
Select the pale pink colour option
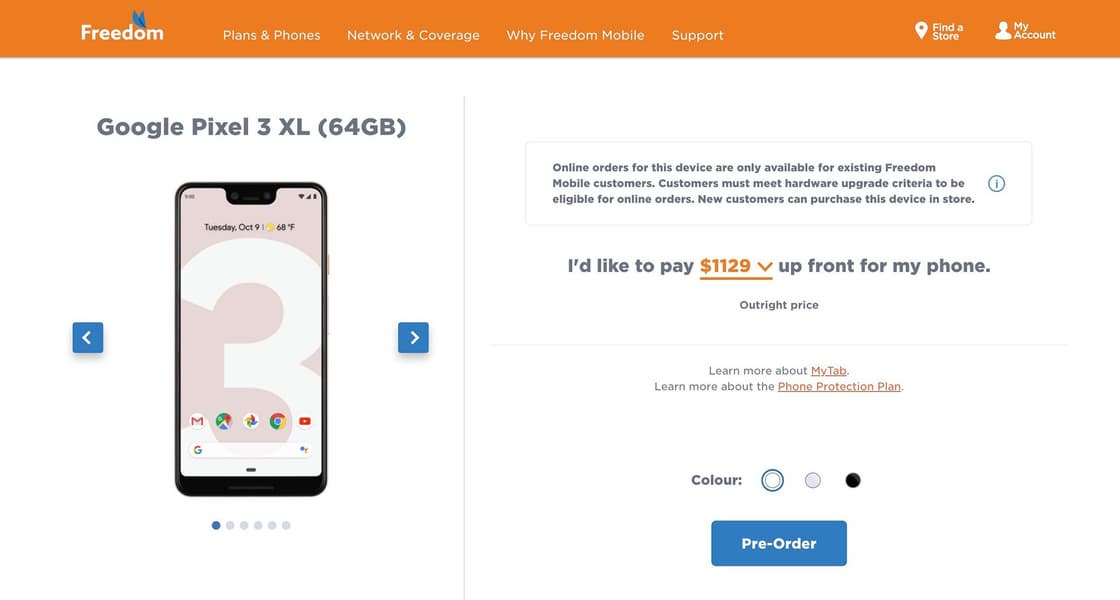pyautogui.click(x=813, y=481)
